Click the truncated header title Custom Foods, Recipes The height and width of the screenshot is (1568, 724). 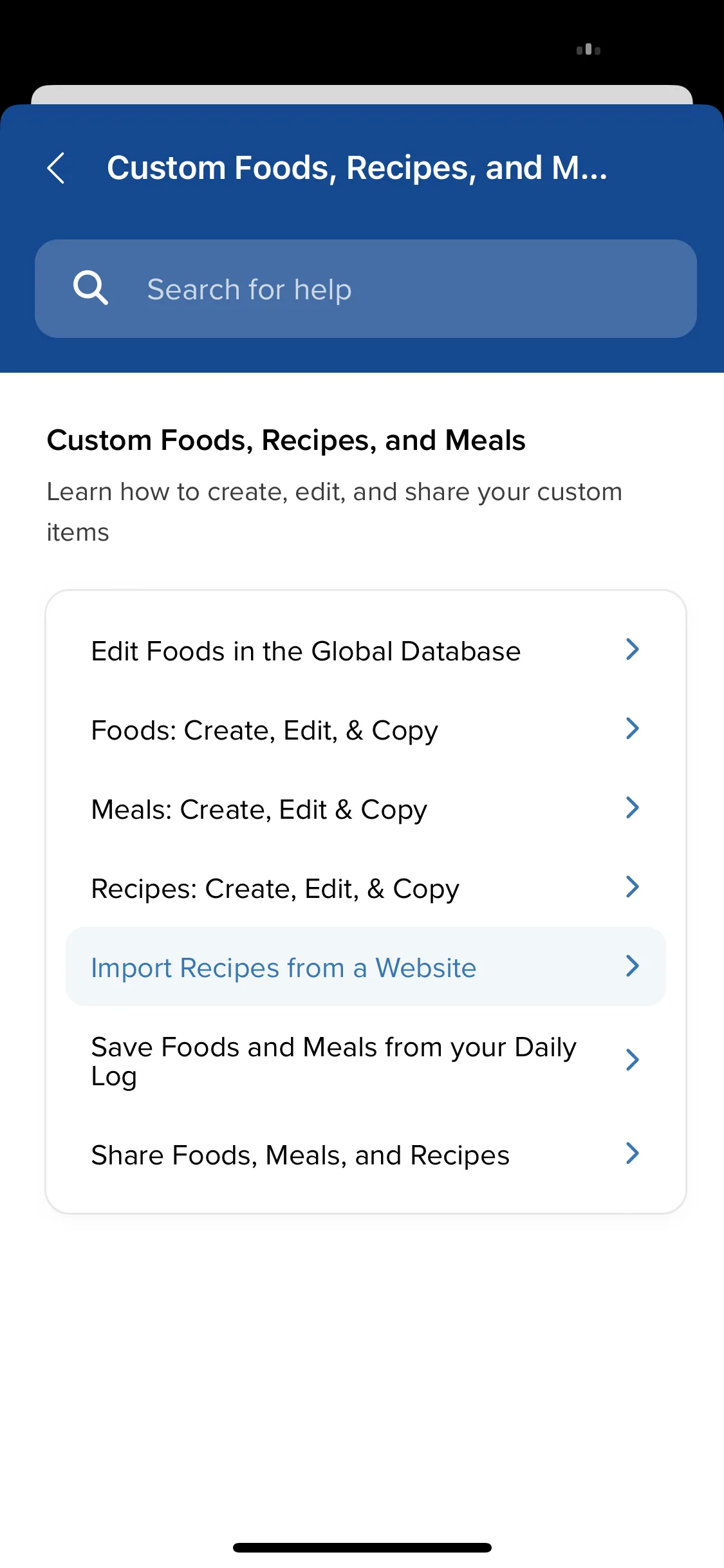pyautogui.click(x=357, y=168)
